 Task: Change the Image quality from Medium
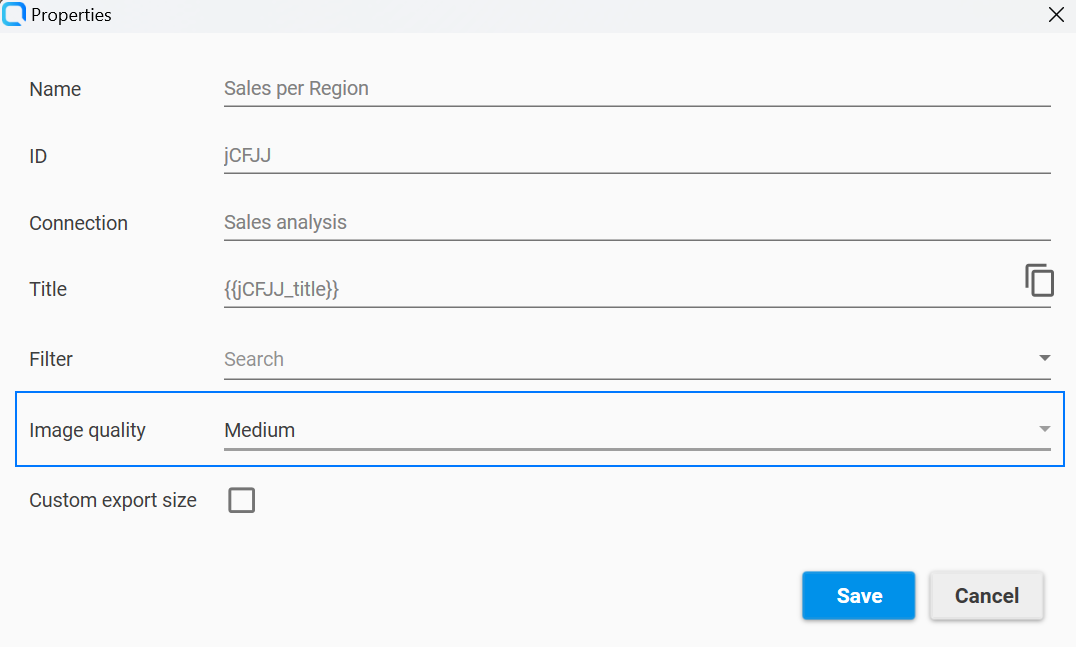click(x=1044, y=428)
